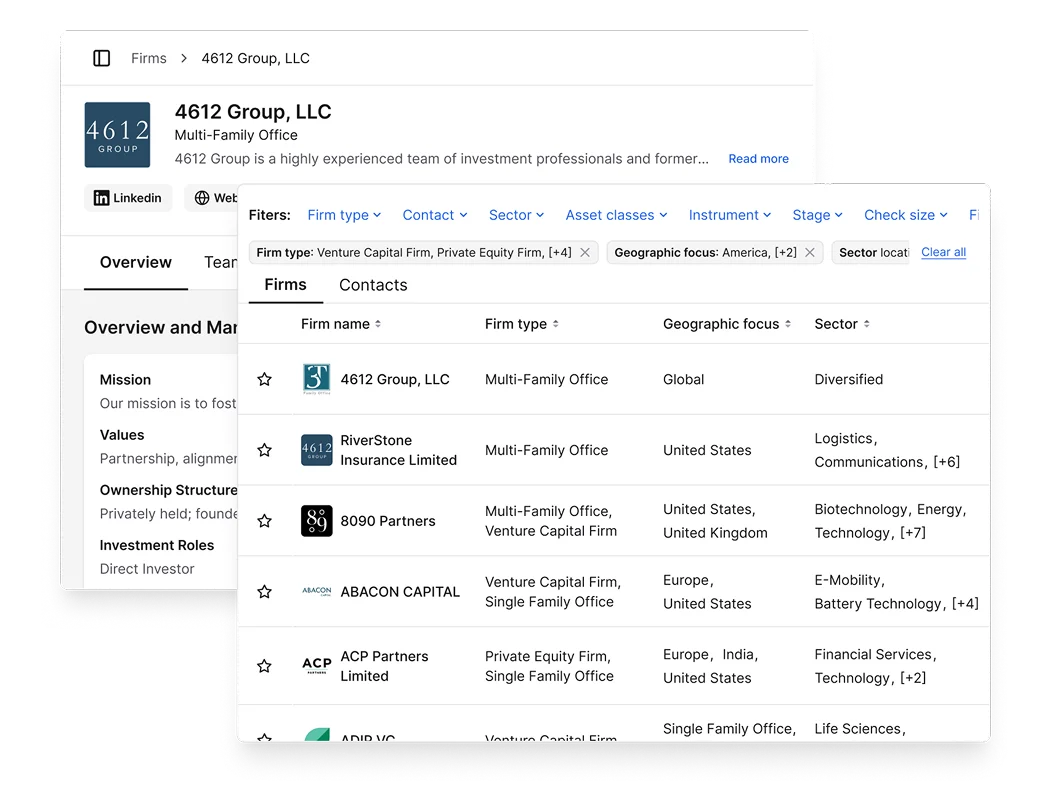This screenshot has height=788, width=1052.
Task: Expand the Instrument filter options
Action: [730, 215]
